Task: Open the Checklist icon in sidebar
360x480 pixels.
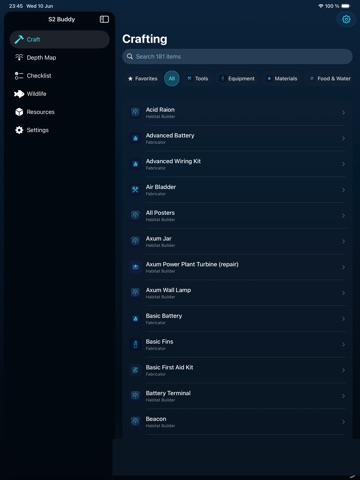Action: tap(19, 76)
